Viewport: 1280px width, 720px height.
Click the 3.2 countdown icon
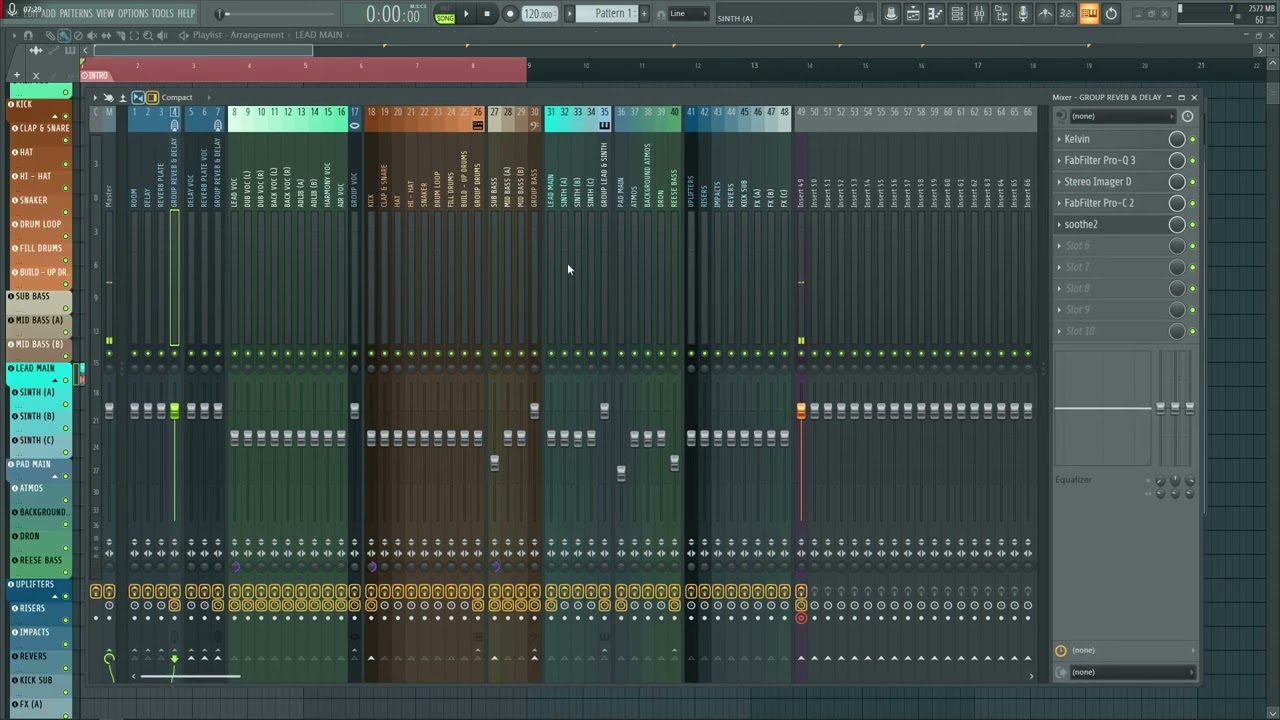1066,13
